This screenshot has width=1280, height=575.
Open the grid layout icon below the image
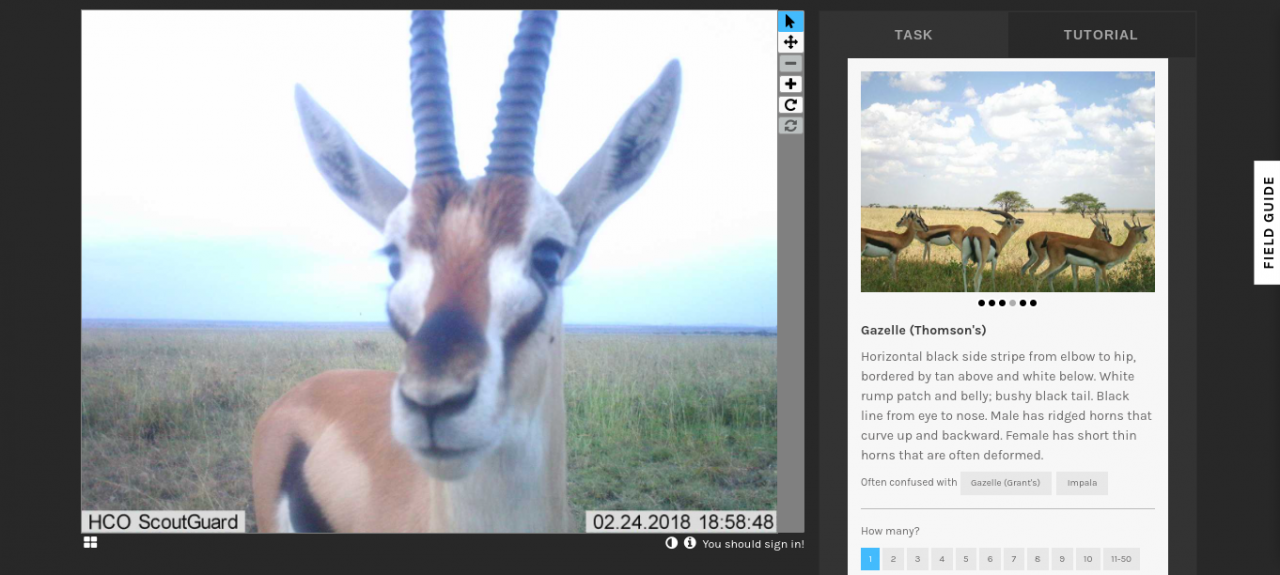click(90, 542)
